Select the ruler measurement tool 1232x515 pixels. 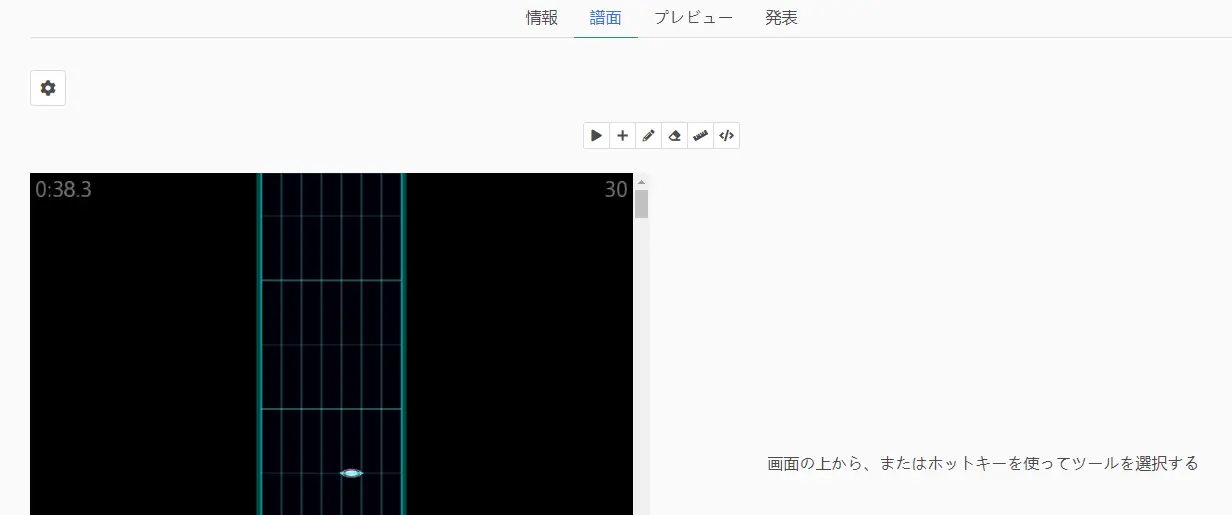(700, 136)
